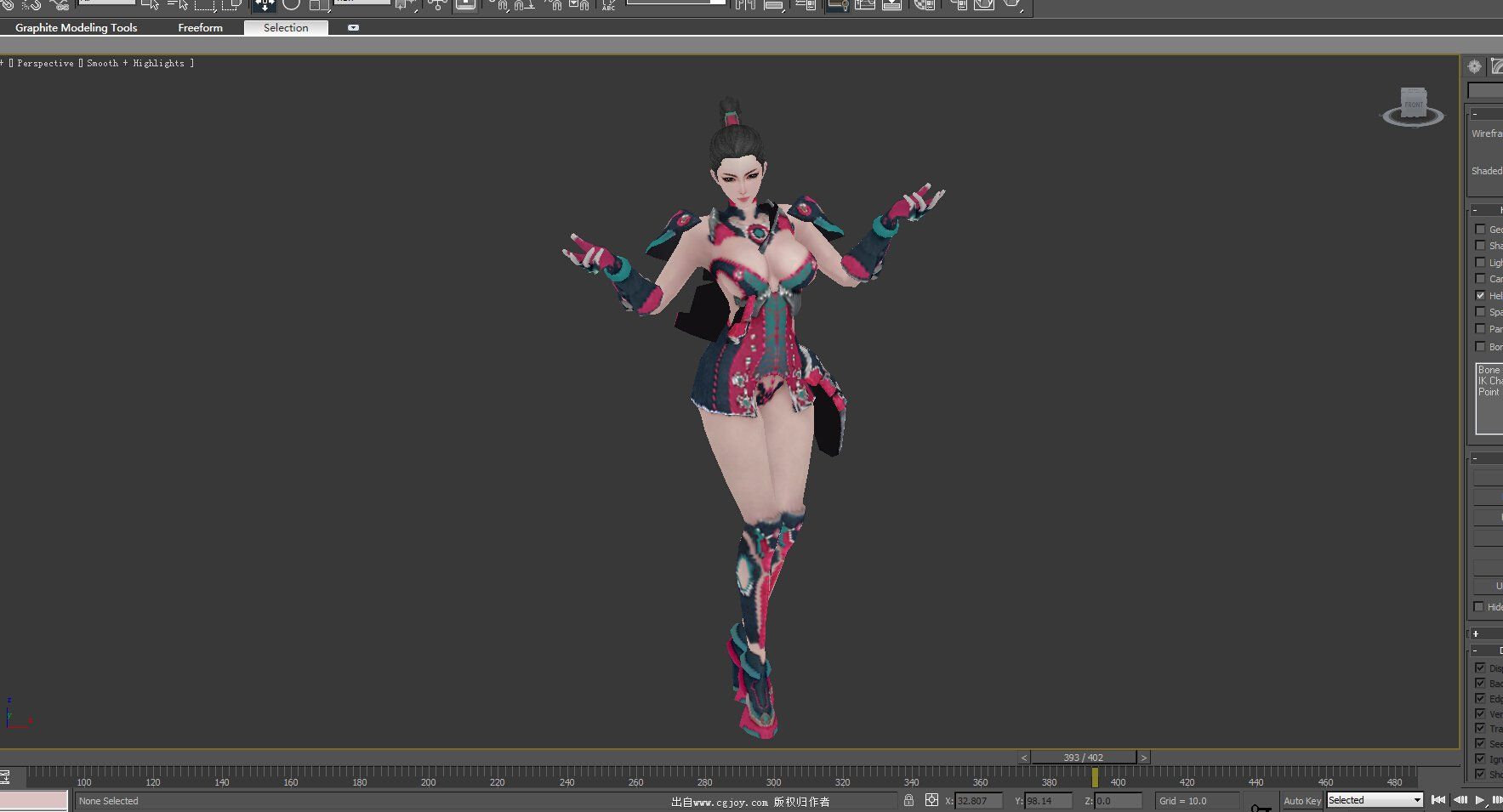Image resolution: width=1503 pixels, height=812 pixels.
Task: Enable Lights hide category checkbox
Action: tap(1480, 262)
